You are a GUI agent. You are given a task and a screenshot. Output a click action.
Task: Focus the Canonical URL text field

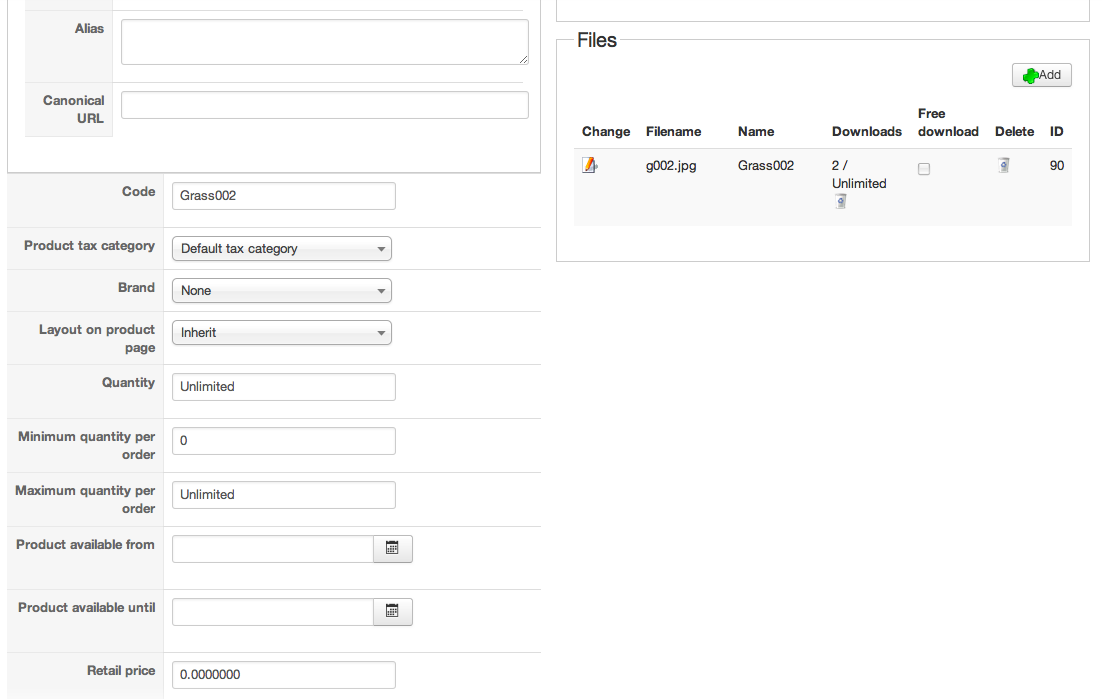[324, 105]
